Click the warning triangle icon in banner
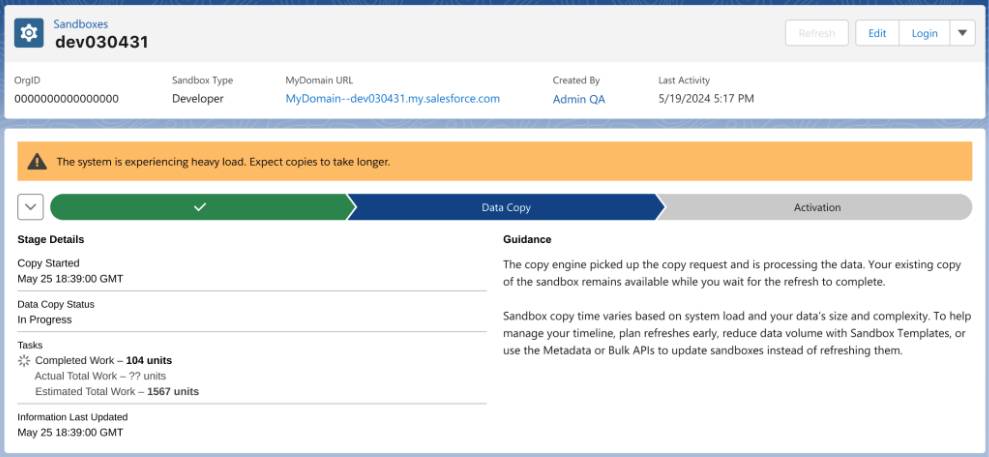The height and width of the screenshot is (457, 989). 37,162
